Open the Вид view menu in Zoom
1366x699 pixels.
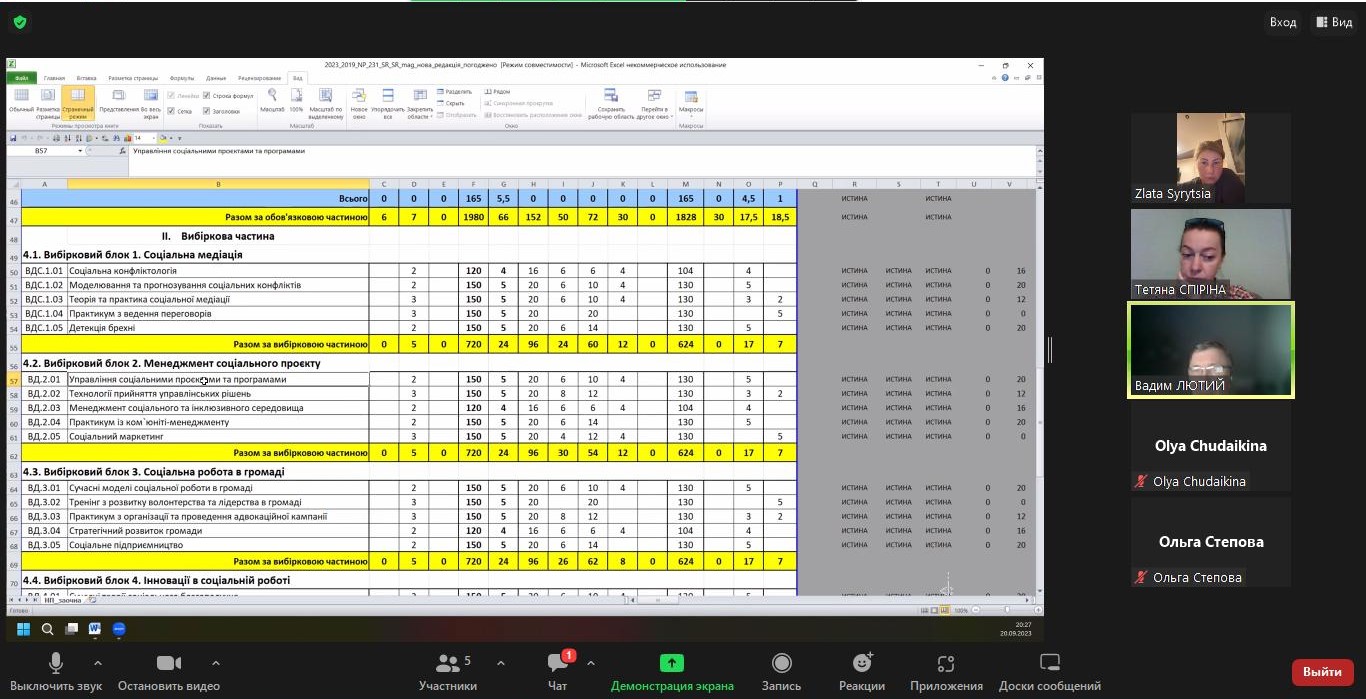pyautogui.click(x=1334, y=22)
